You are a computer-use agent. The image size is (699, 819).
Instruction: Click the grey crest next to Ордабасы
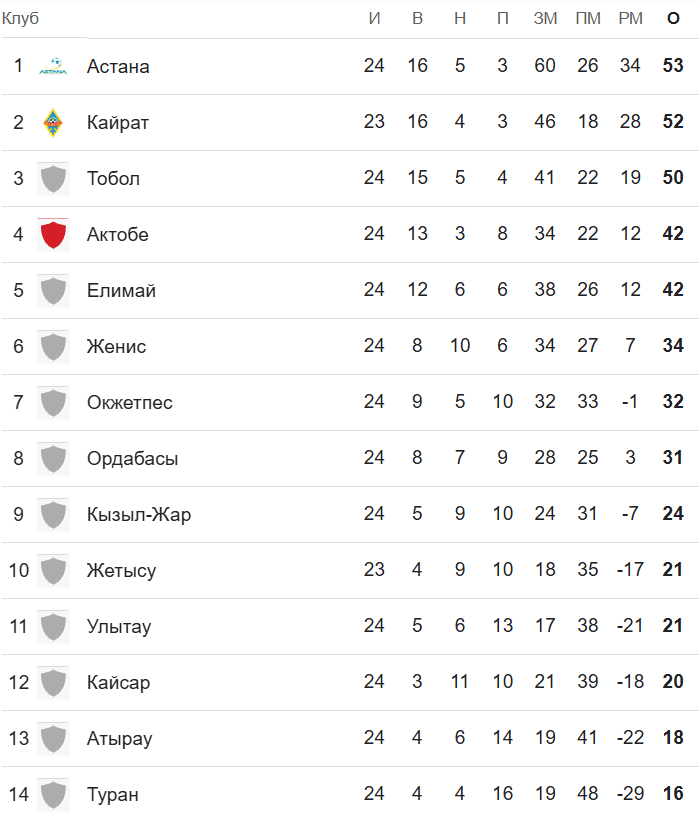coord(53,459)
